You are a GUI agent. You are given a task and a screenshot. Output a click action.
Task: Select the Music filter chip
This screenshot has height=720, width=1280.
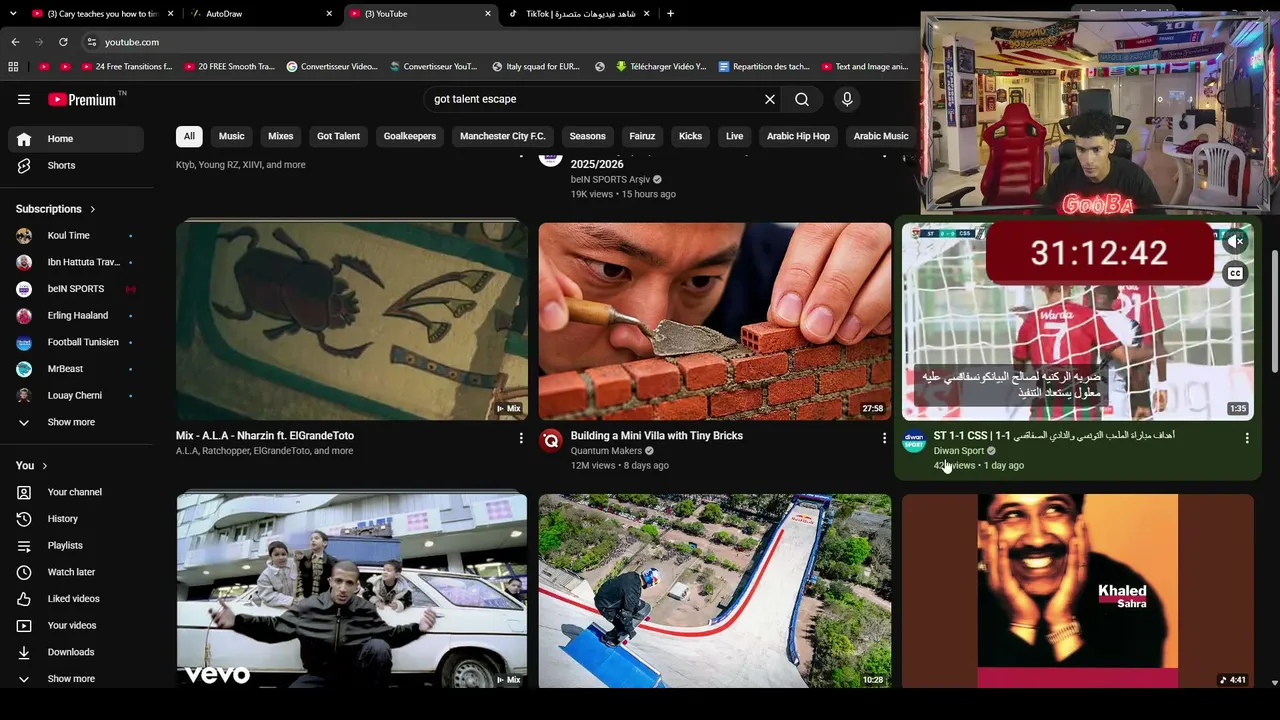231,136
